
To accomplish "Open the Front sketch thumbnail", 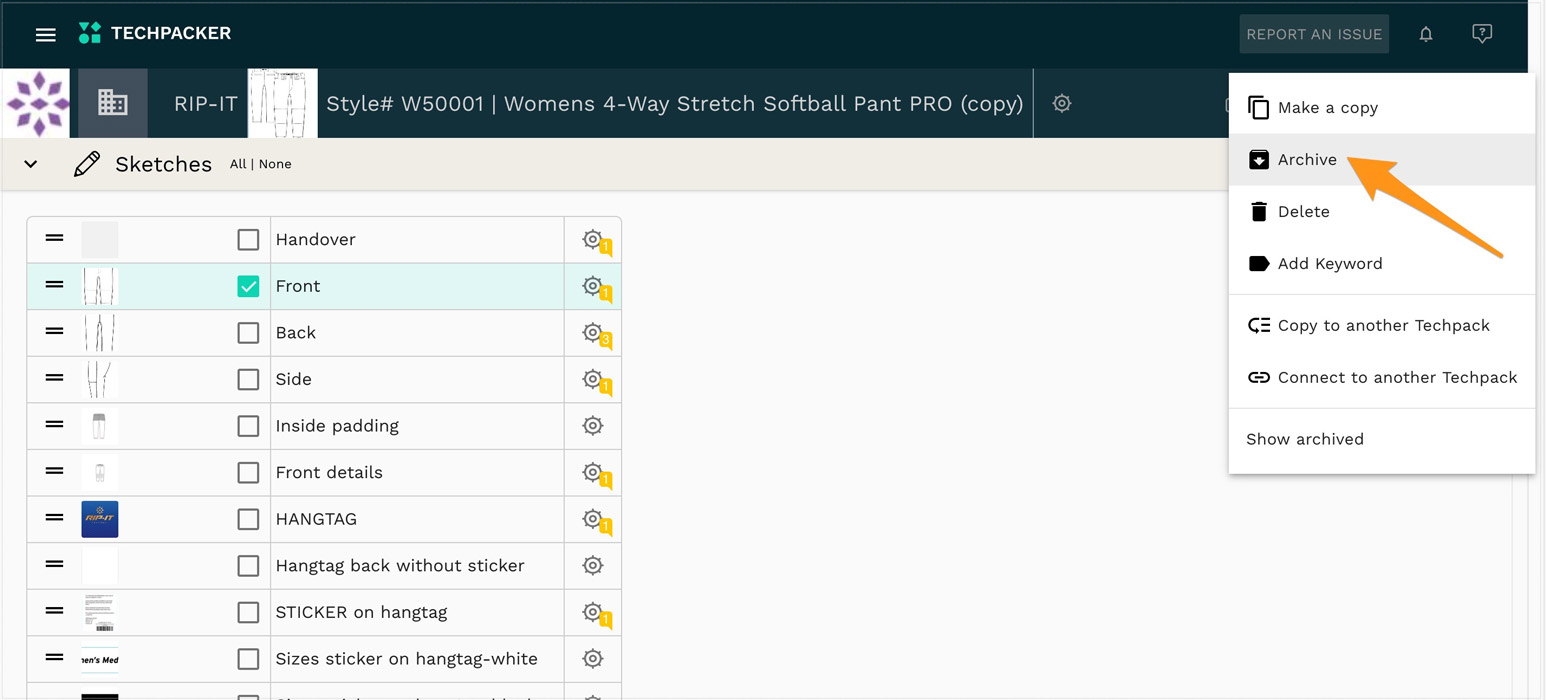I will pos(100,285).
